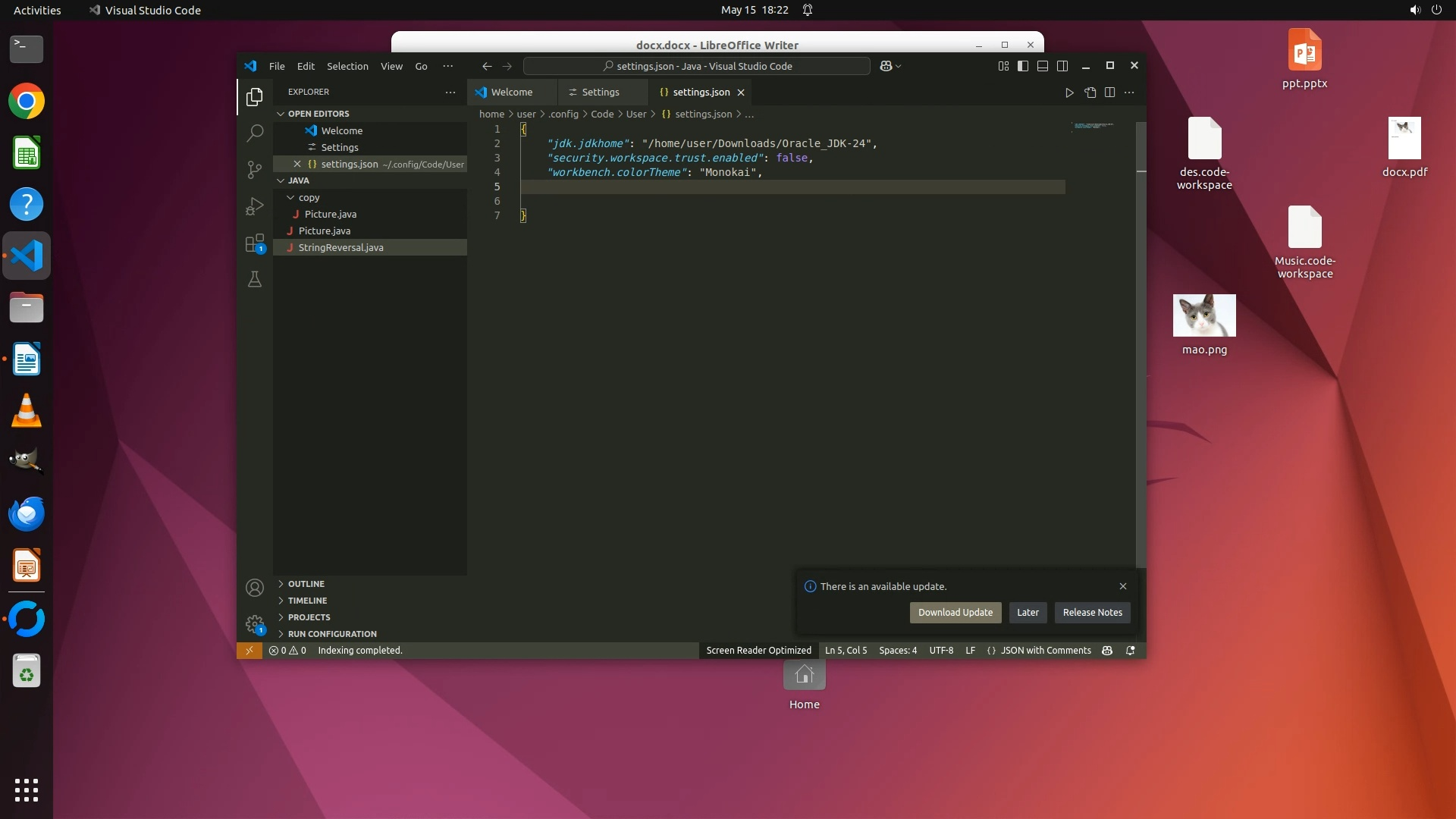Open the Search view in the activity bar
The image size is (1456, 819).
255,133
